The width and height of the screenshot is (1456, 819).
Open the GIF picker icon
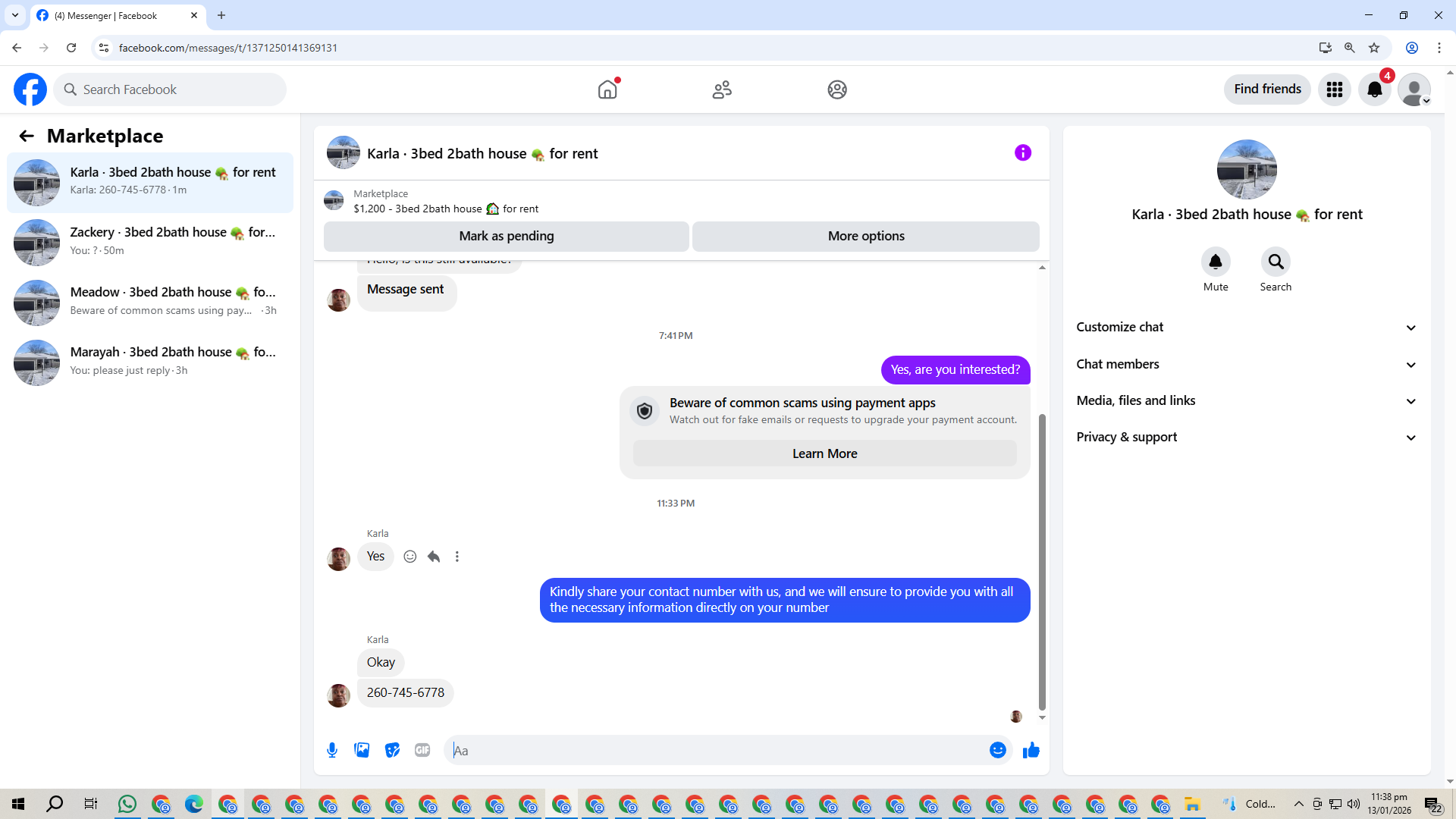tap(422, 751)
